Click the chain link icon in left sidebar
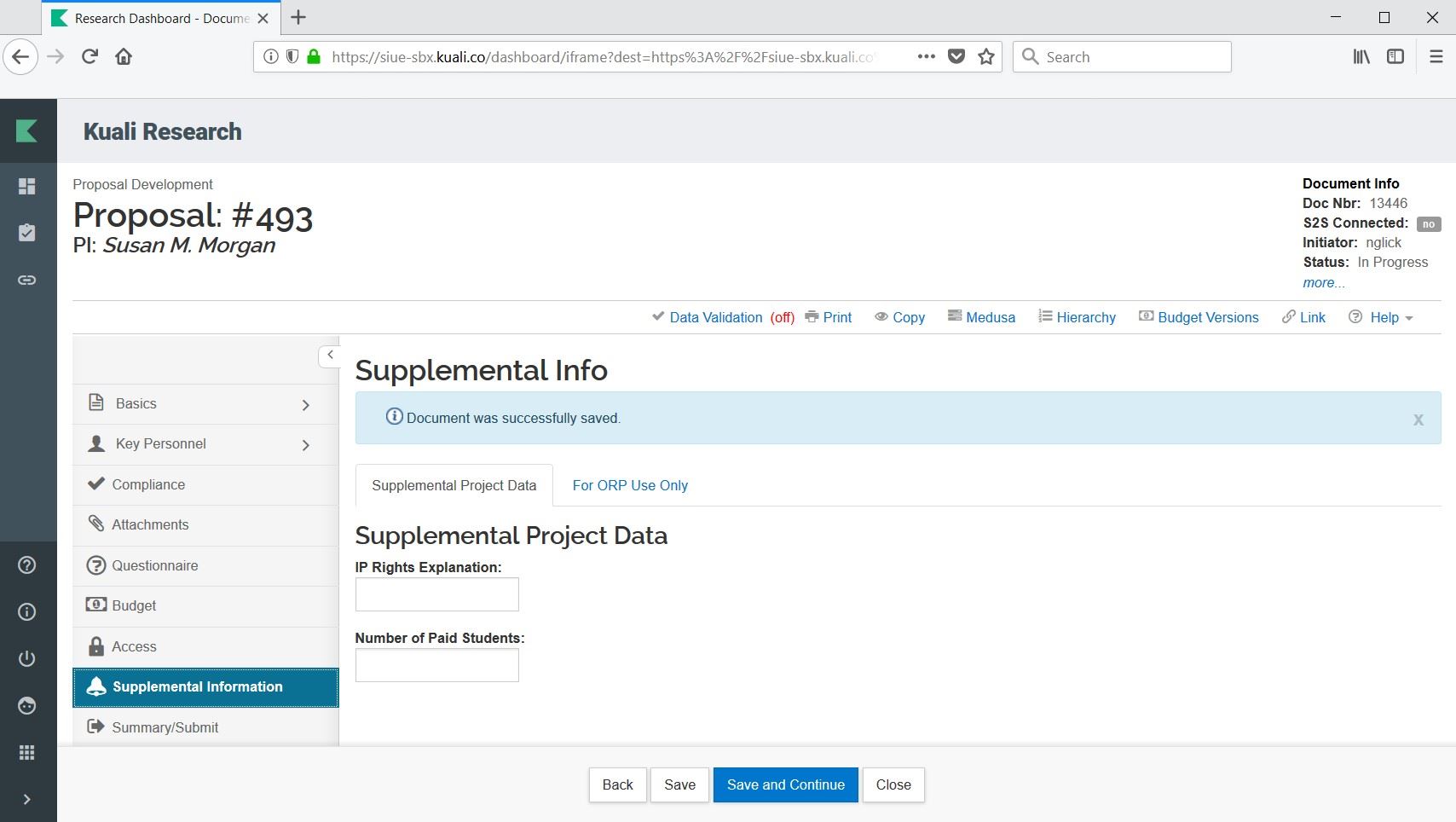The height and width of the screenshot is (822, 1456). [x=27, y=280]
